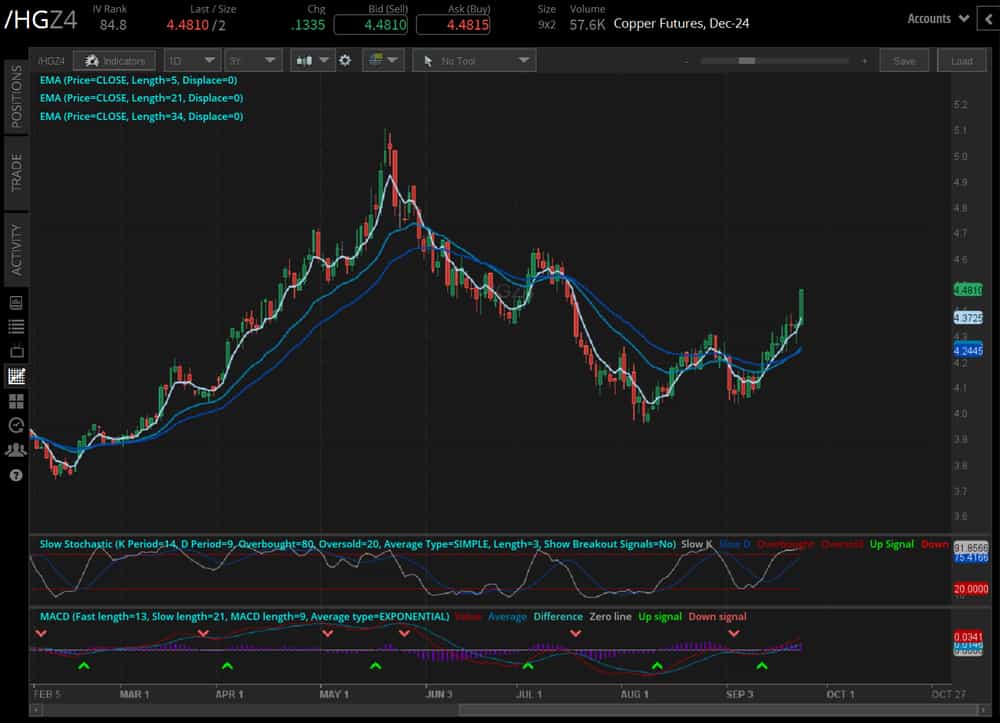
Task: Expand the candlestick chart type dropdown
Action: click(x=312, y=61)
